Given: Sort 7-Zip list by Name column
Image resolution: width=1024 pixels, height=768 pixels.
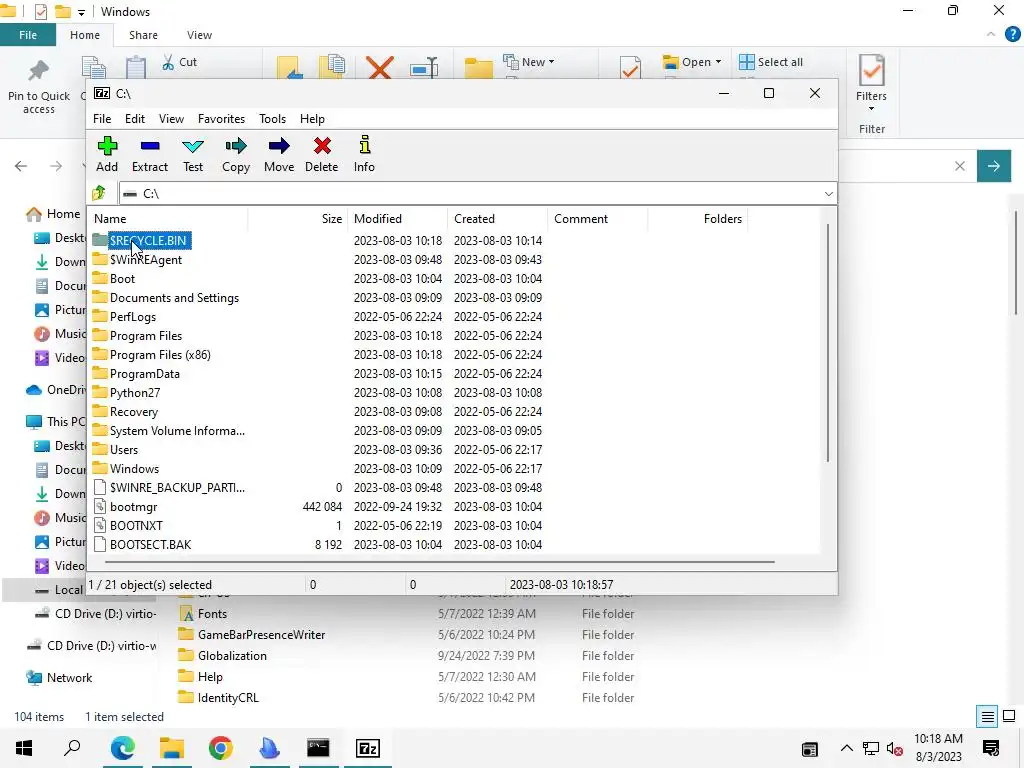Looking at the screenshot, I should 169,219.
